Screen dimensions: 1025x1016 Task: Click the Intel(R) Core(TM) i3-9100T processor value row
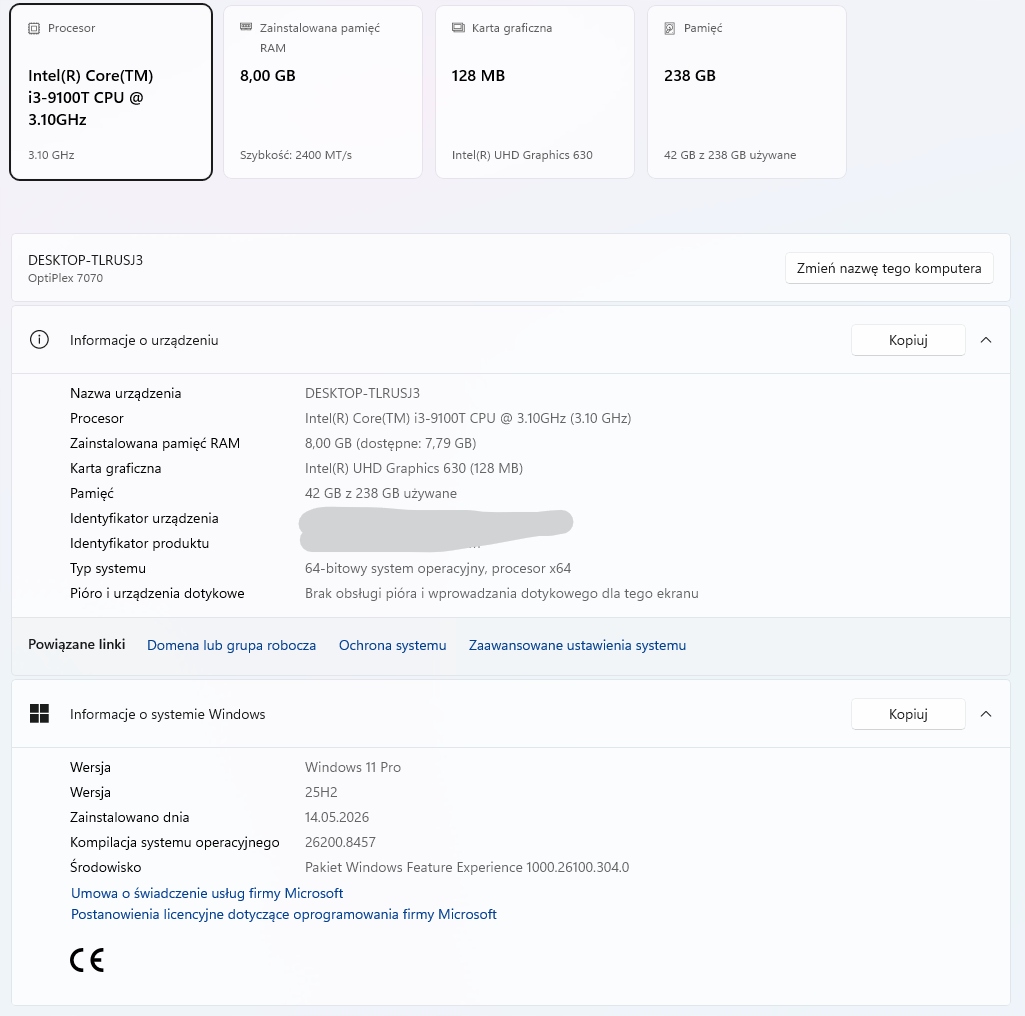tap(468, 418)
